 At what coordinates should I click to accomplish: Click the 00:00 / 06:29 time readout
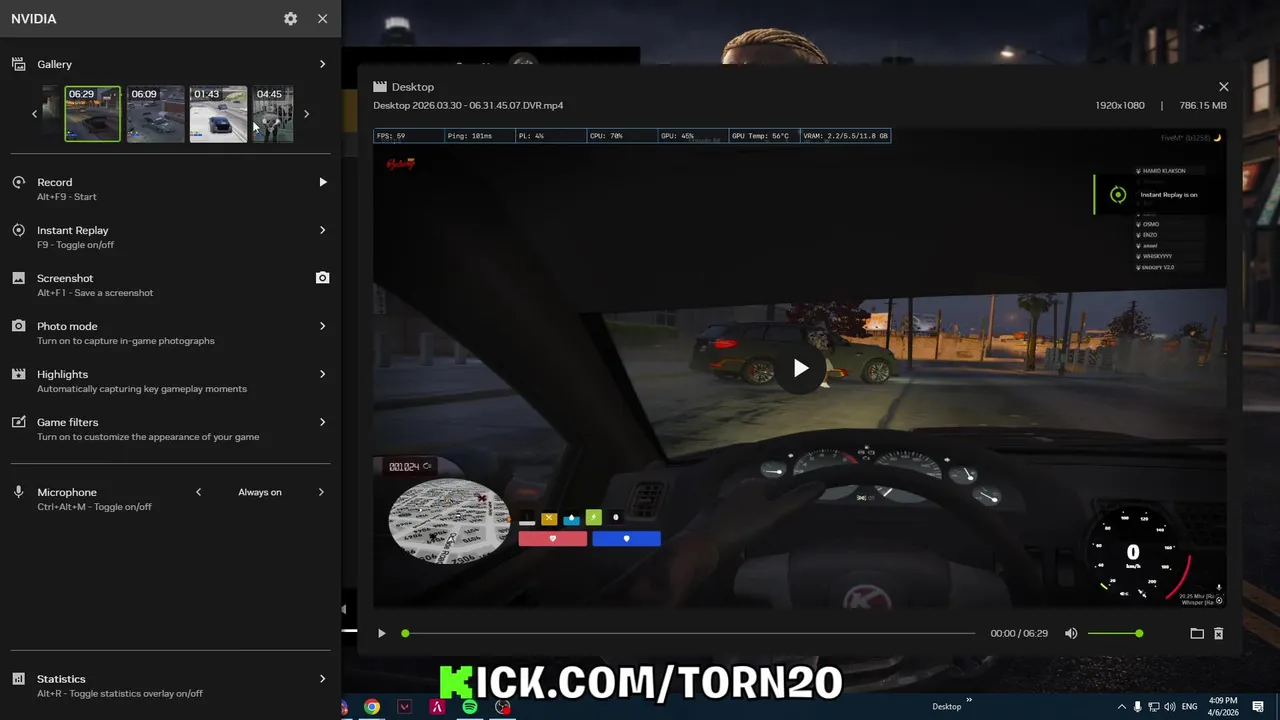(x=1019, y=633)
